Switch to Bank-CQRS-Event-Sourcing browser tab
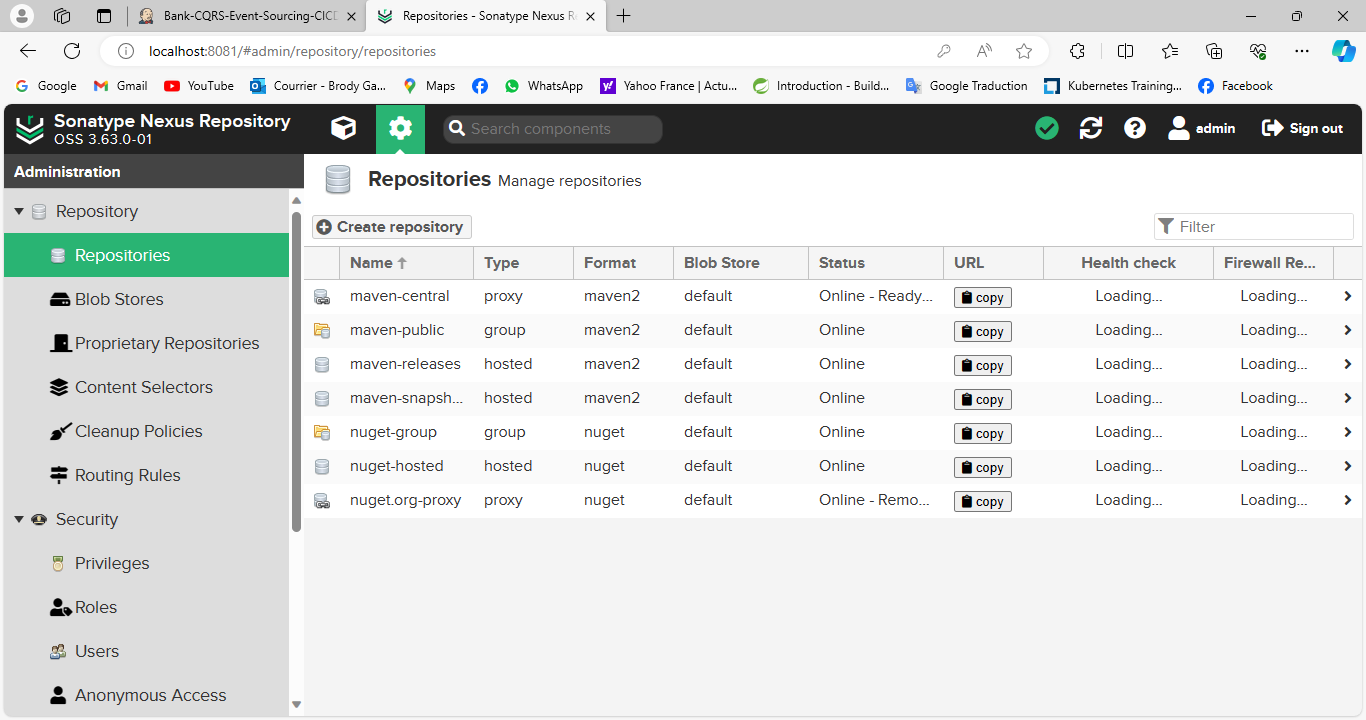This screenshot has height=720, width=1366. click(248, 16)
